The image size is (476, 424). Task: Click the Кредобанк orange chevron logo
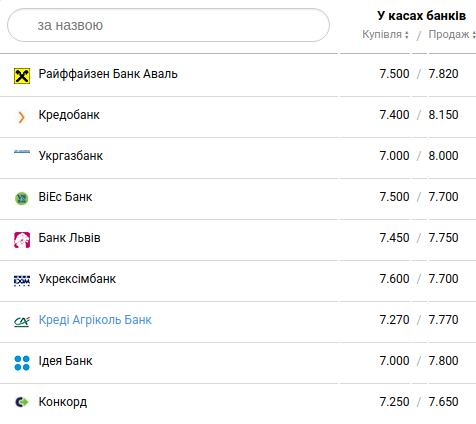coord(22,117)
